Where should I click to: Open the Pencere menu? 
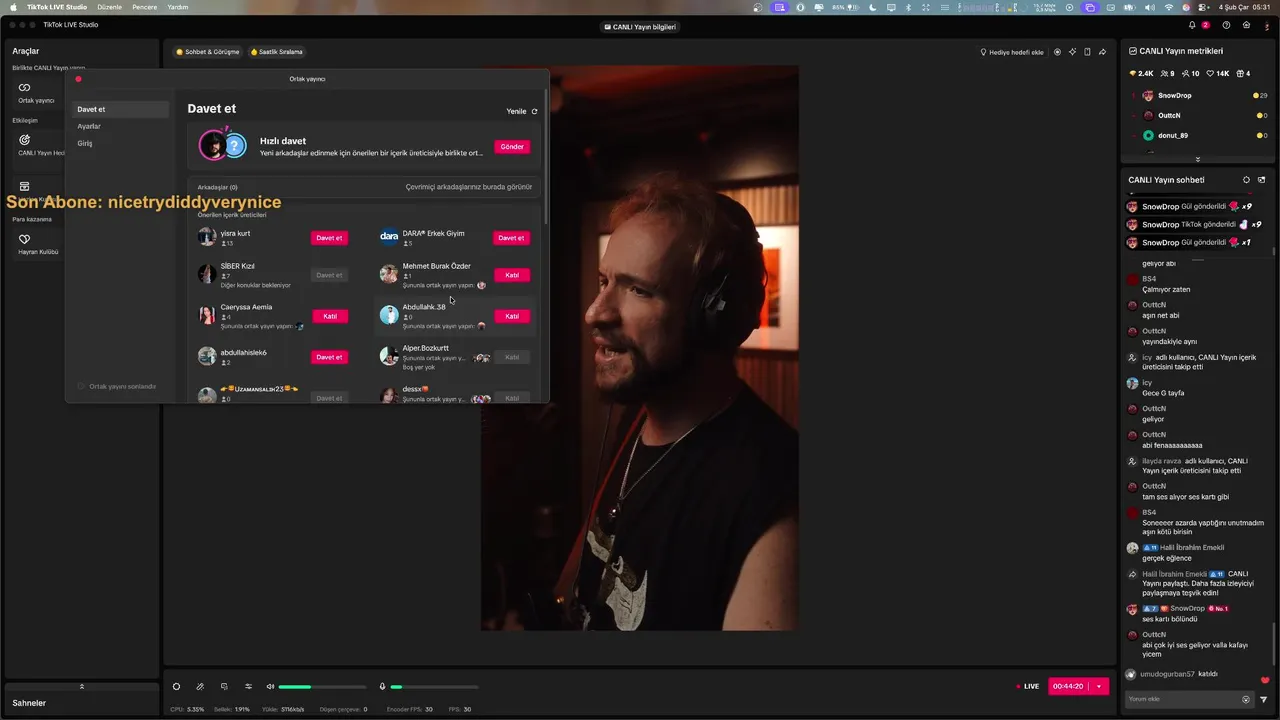pyautogui.click(x=144, y=7)
